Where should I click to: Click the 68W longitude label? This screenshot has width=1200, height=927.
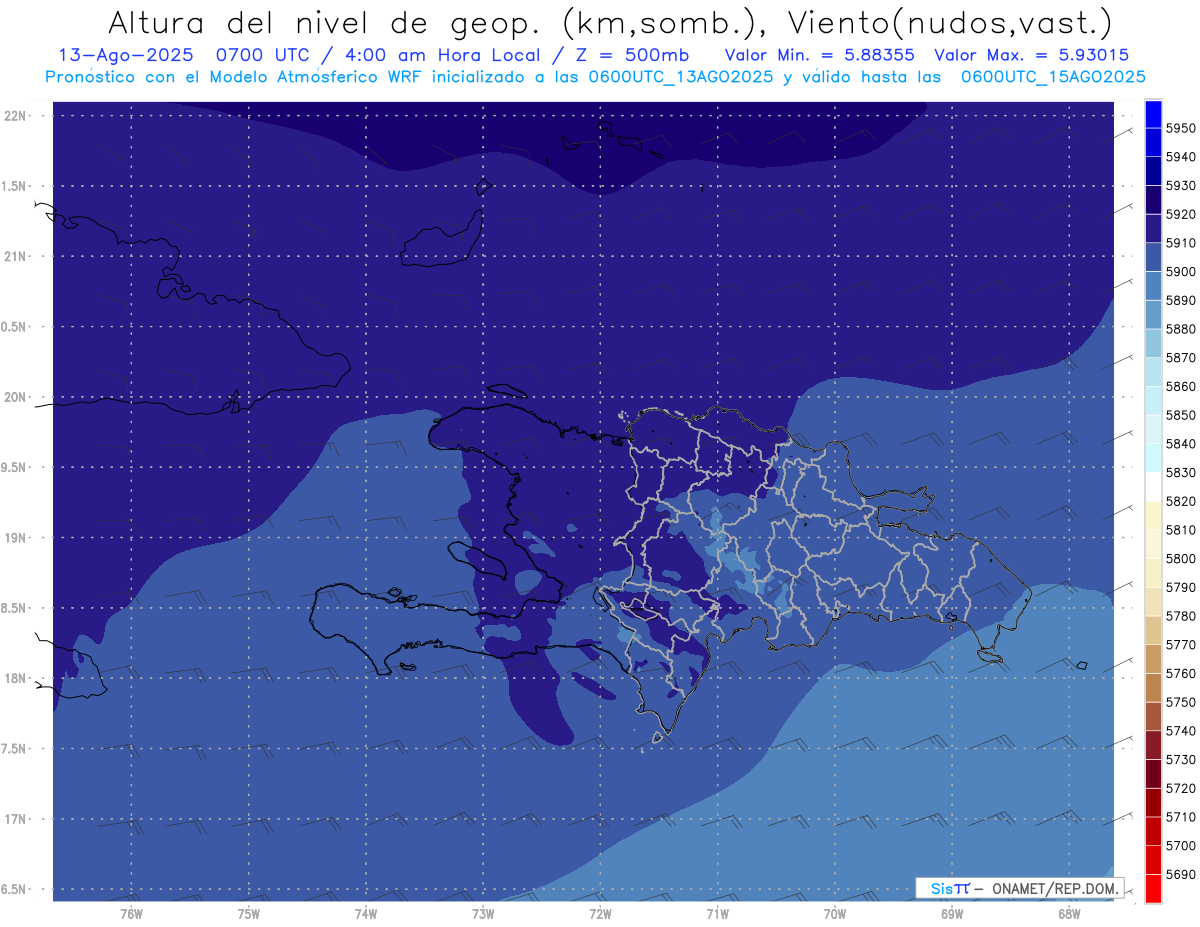tap(1069, 914)
